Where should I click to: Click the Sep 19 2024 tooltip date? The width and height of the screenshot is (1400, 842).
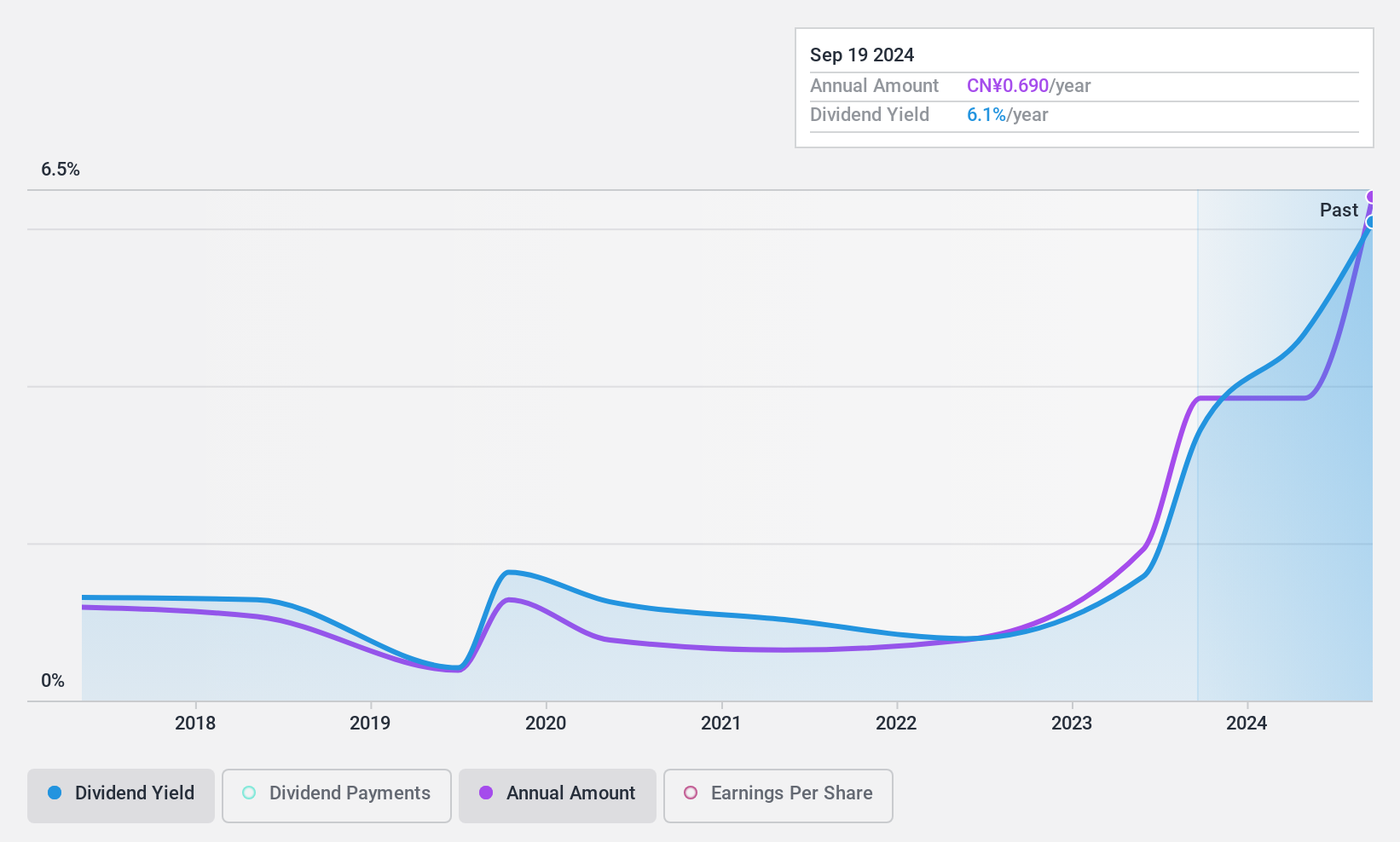click(862, 55)
